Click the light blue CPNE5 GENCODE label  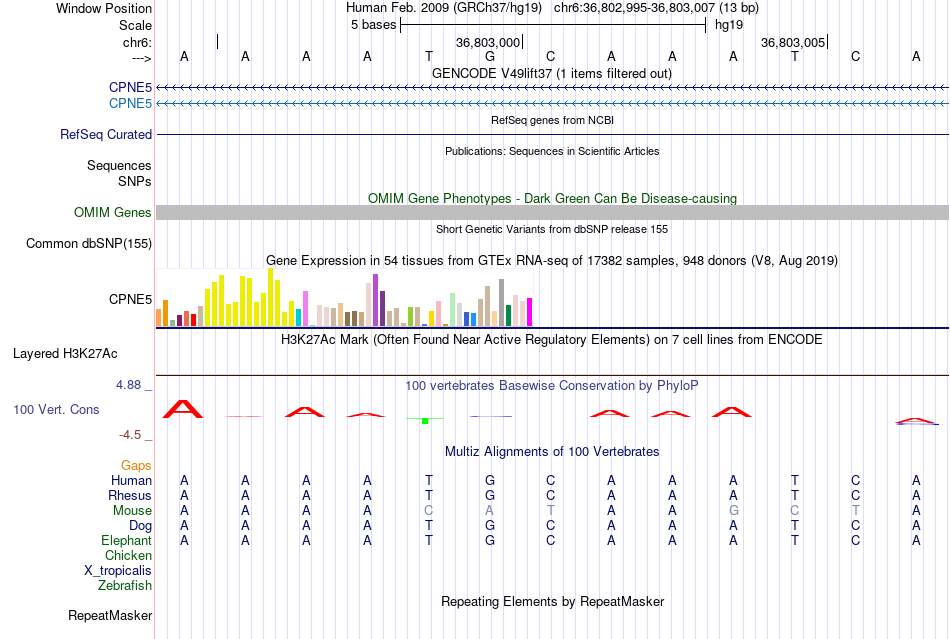coord(130,104)
